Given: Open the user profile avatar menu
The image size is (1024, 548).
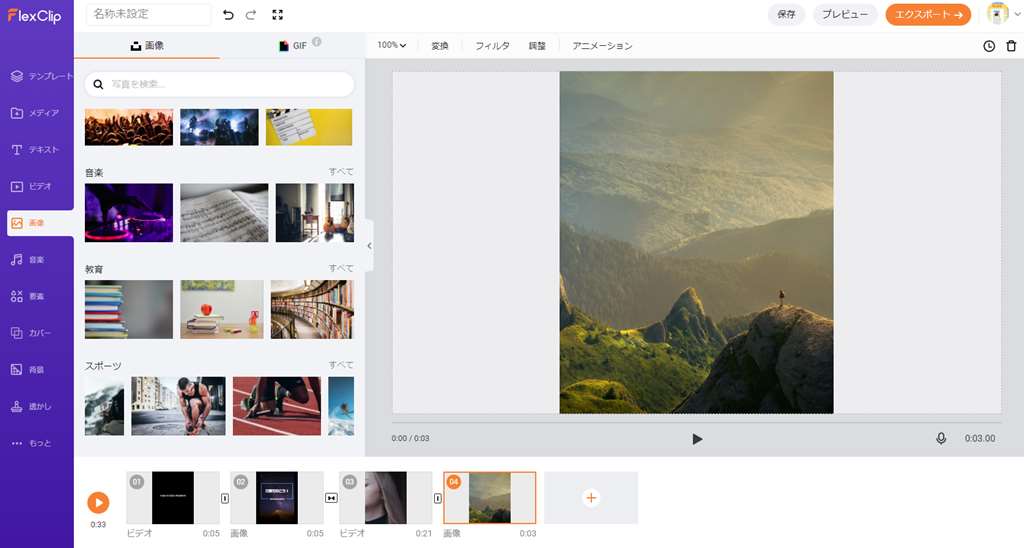Looking at the screenshot, I should pyautogui.click(x=997, y=14).
